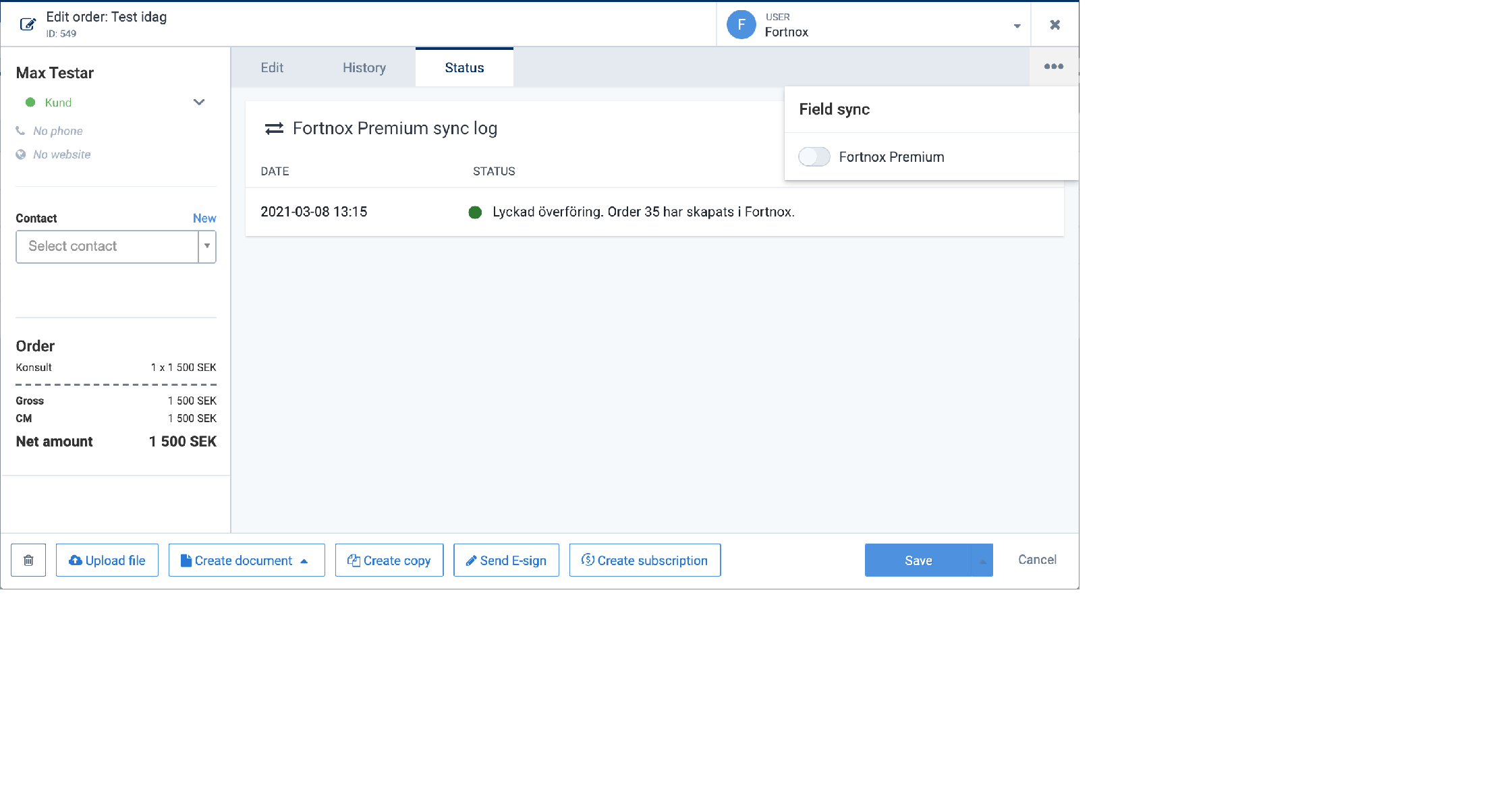1487x812 pixels.
Task: Click the Max Testar client name
Action: coord(55,73)
